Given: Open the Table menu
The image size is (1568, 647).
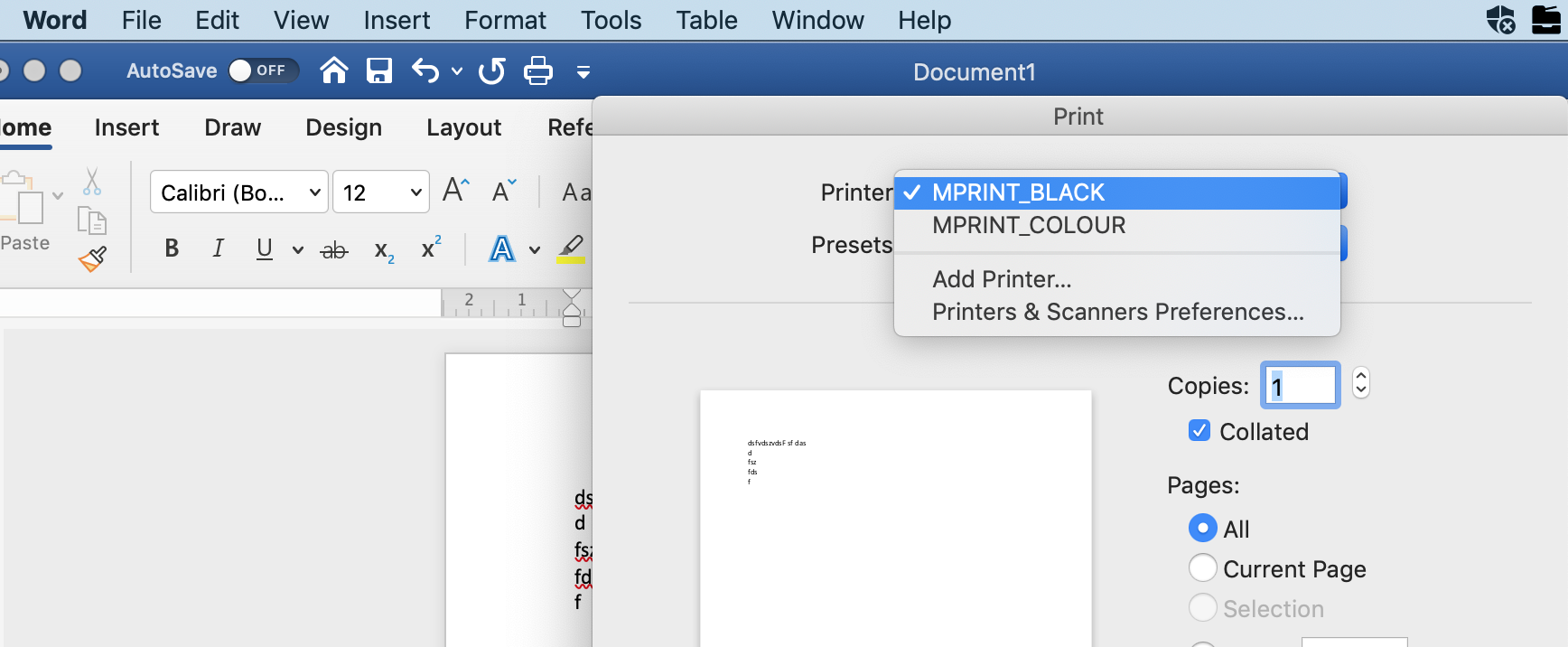Looking at the screenshot, I should coord(707,20).
